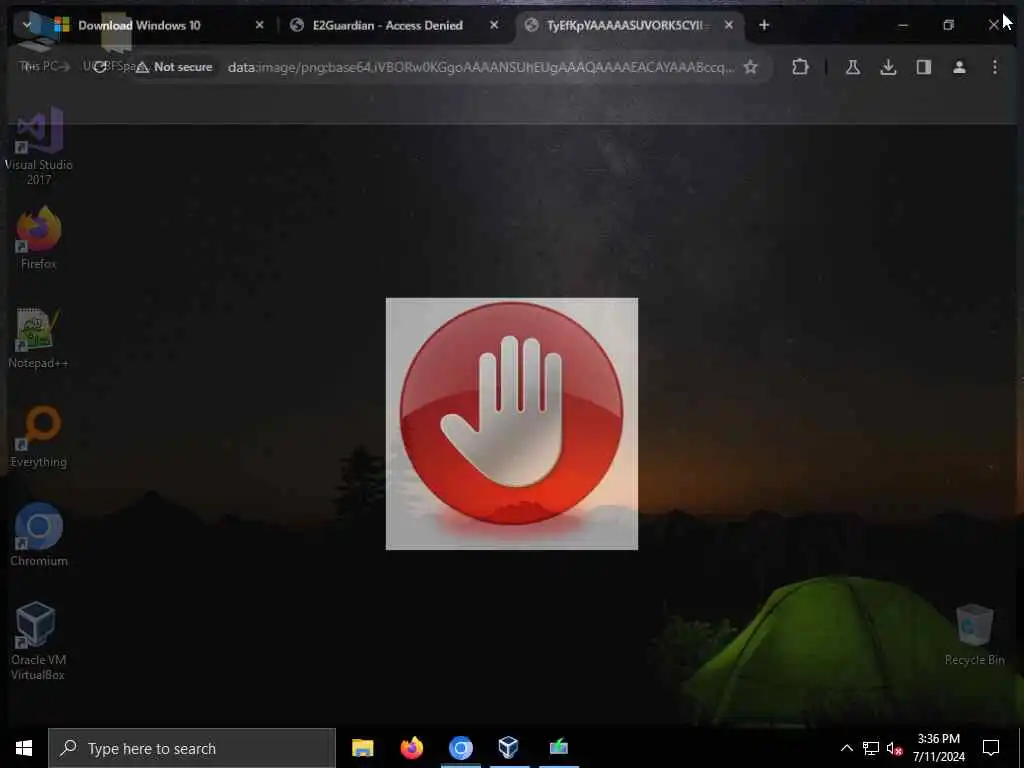Image resolution: width=1024 pixels, height=768 pixels.
Task: Click the Not secure site info badge
Action: click(x=174, y=67)
